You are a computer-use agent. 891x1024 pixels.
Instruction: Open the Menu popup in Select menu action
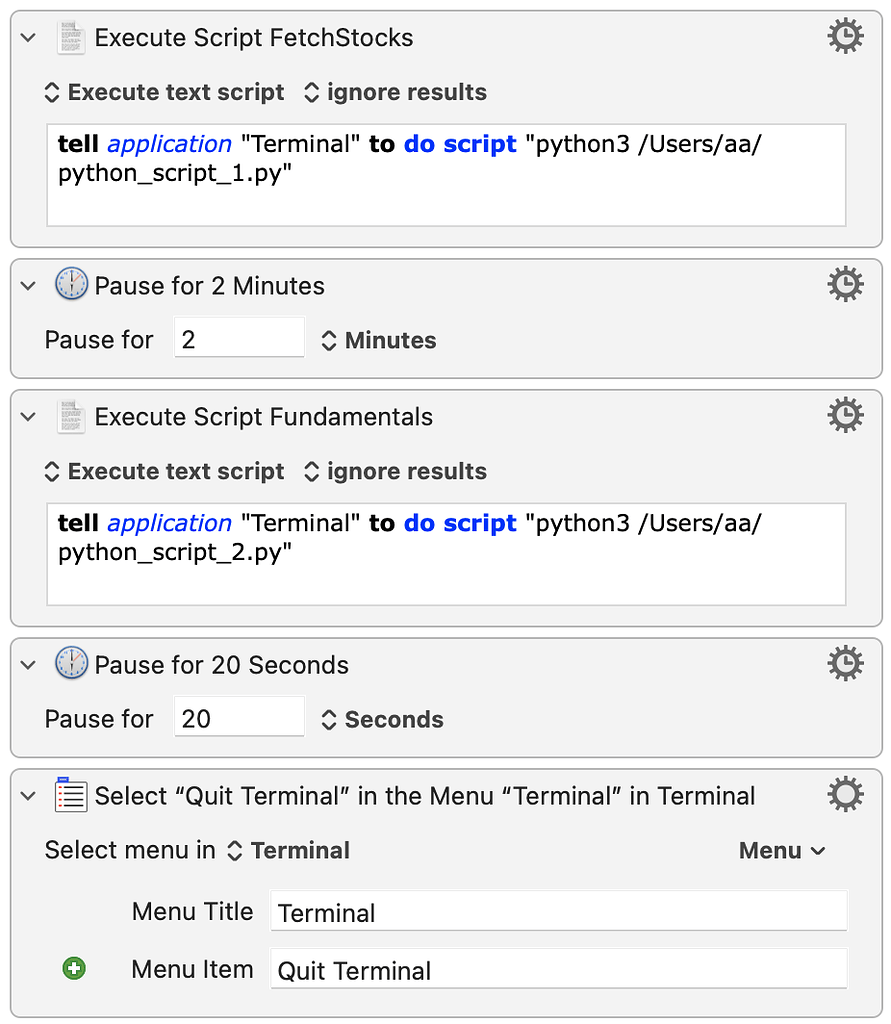(782, 850)
